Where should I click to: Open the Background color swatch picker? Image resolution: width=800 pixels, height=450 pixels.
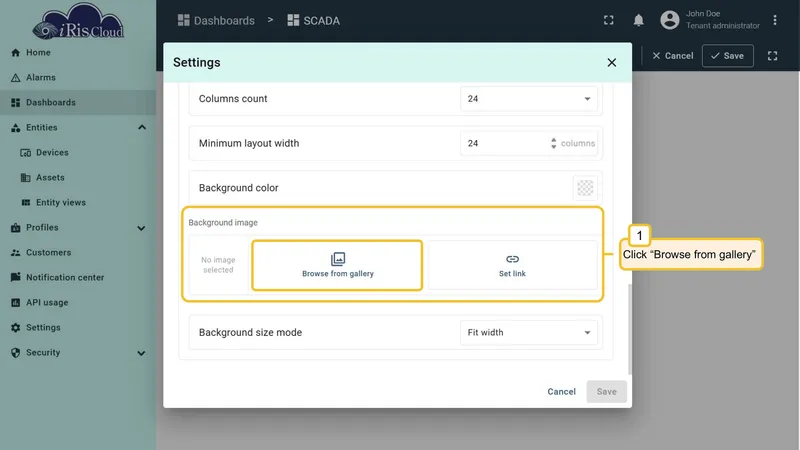(x=585, y=188)
